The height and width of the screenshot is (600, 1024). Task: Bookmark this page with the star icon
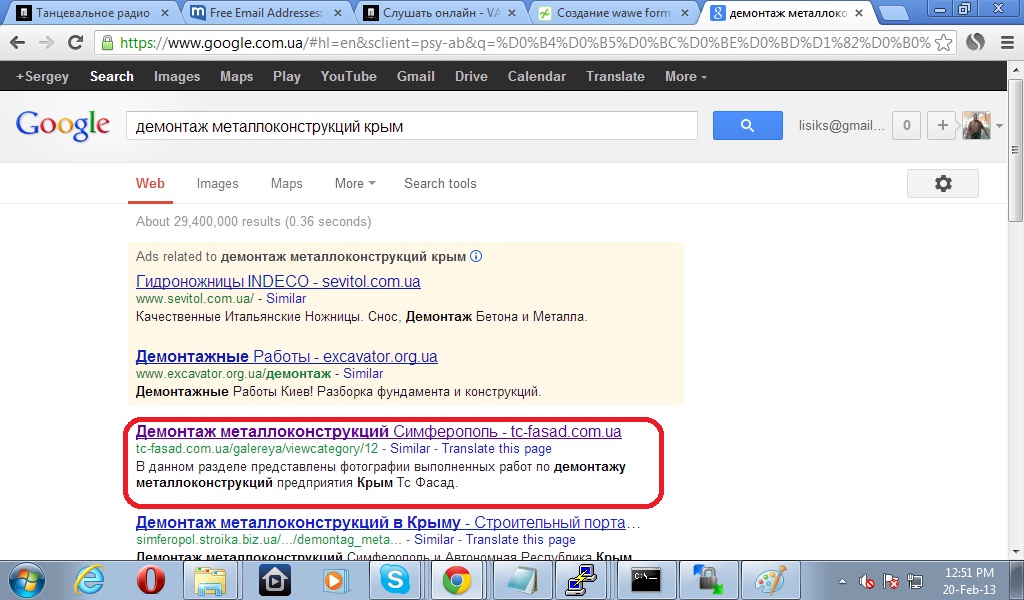943,43
